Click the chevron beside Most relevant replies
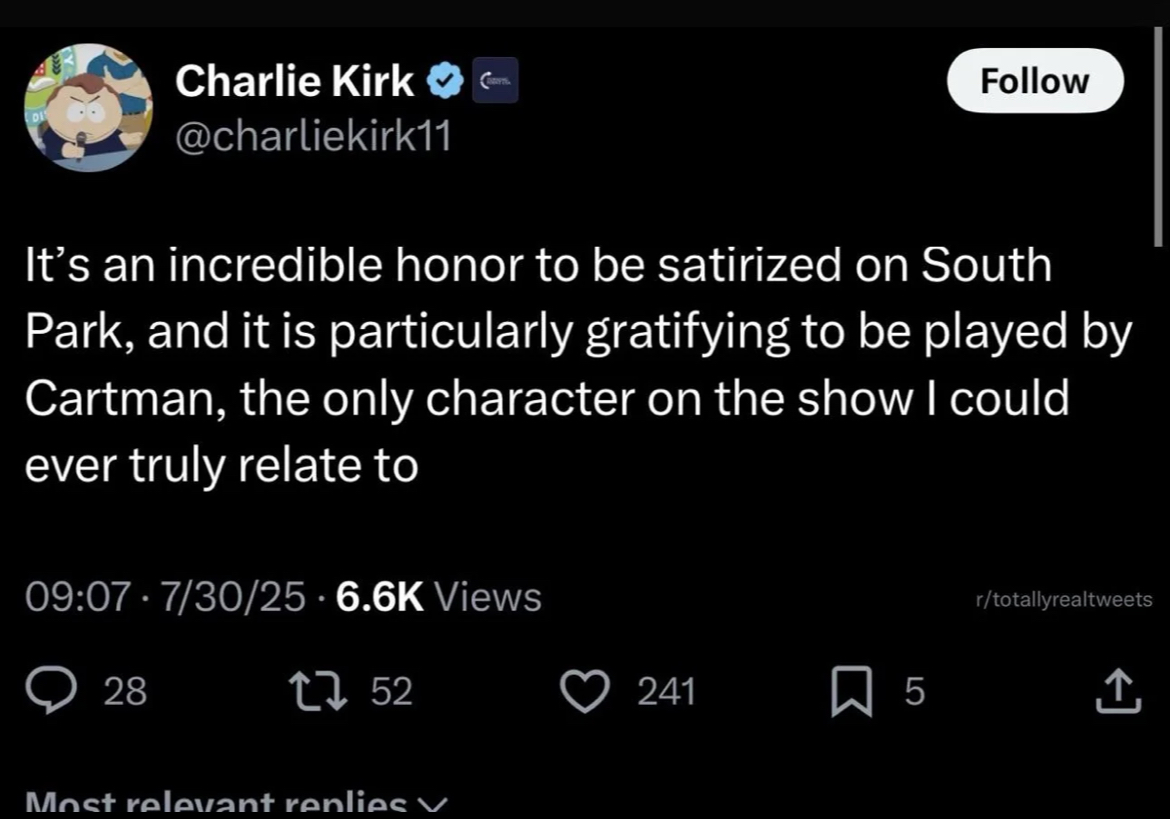The width and height of the screenshot is (1170, 819). tap(432, 806)
